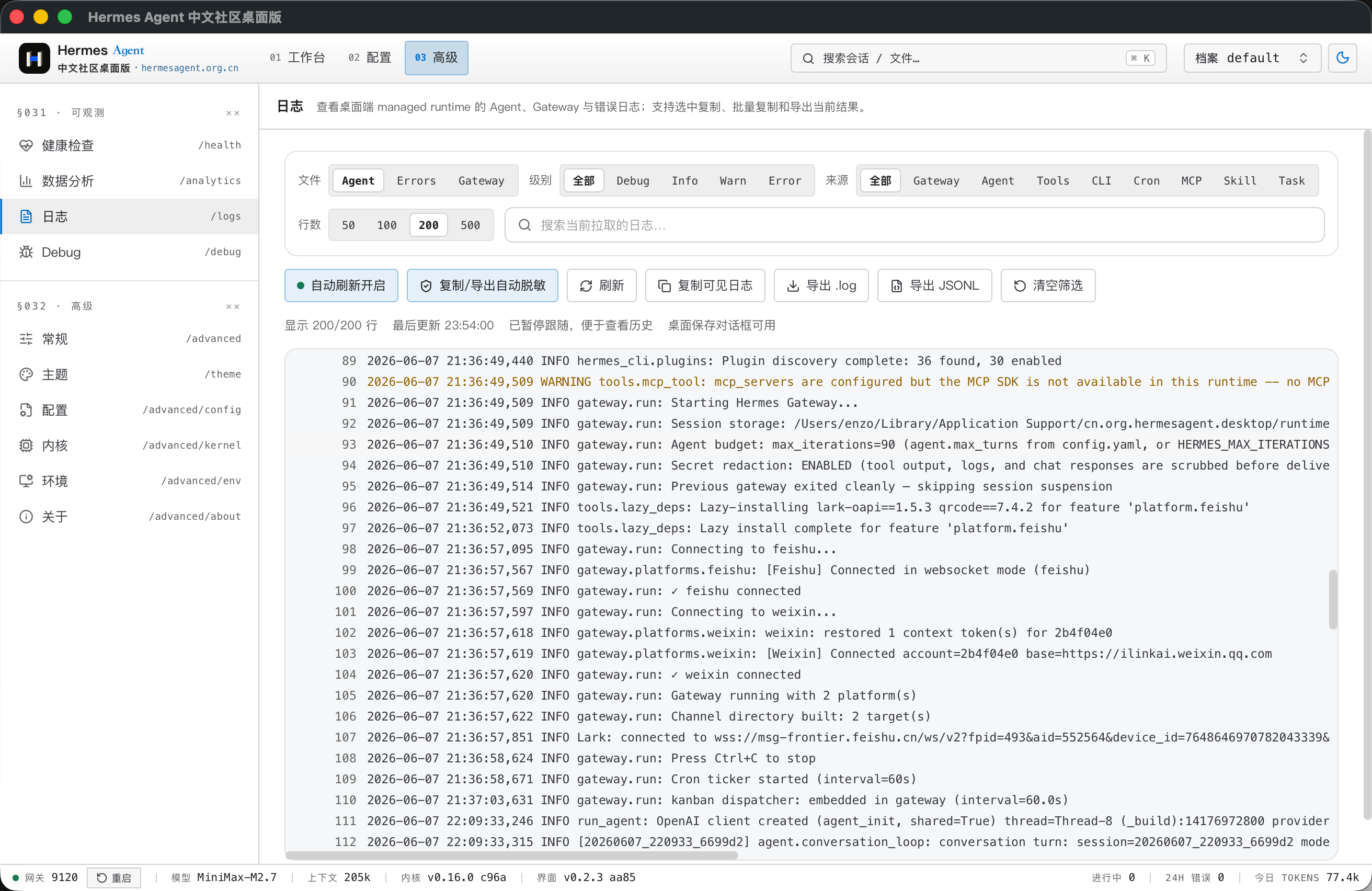Click the bar chart icon for 数据分析
Screen dimensions: 1372x891
pyautogui.click(x=26, y=181)
